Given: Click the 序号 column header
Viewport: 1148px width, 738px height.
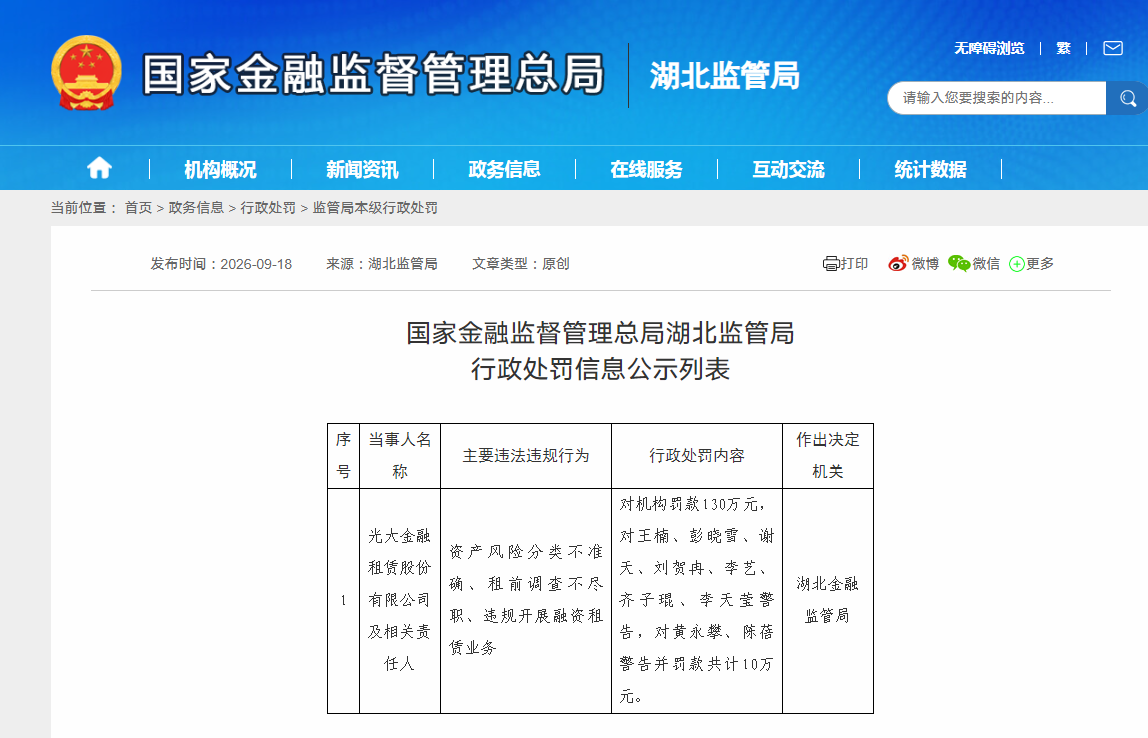Looking at the screenshot, I should (343, 455).
